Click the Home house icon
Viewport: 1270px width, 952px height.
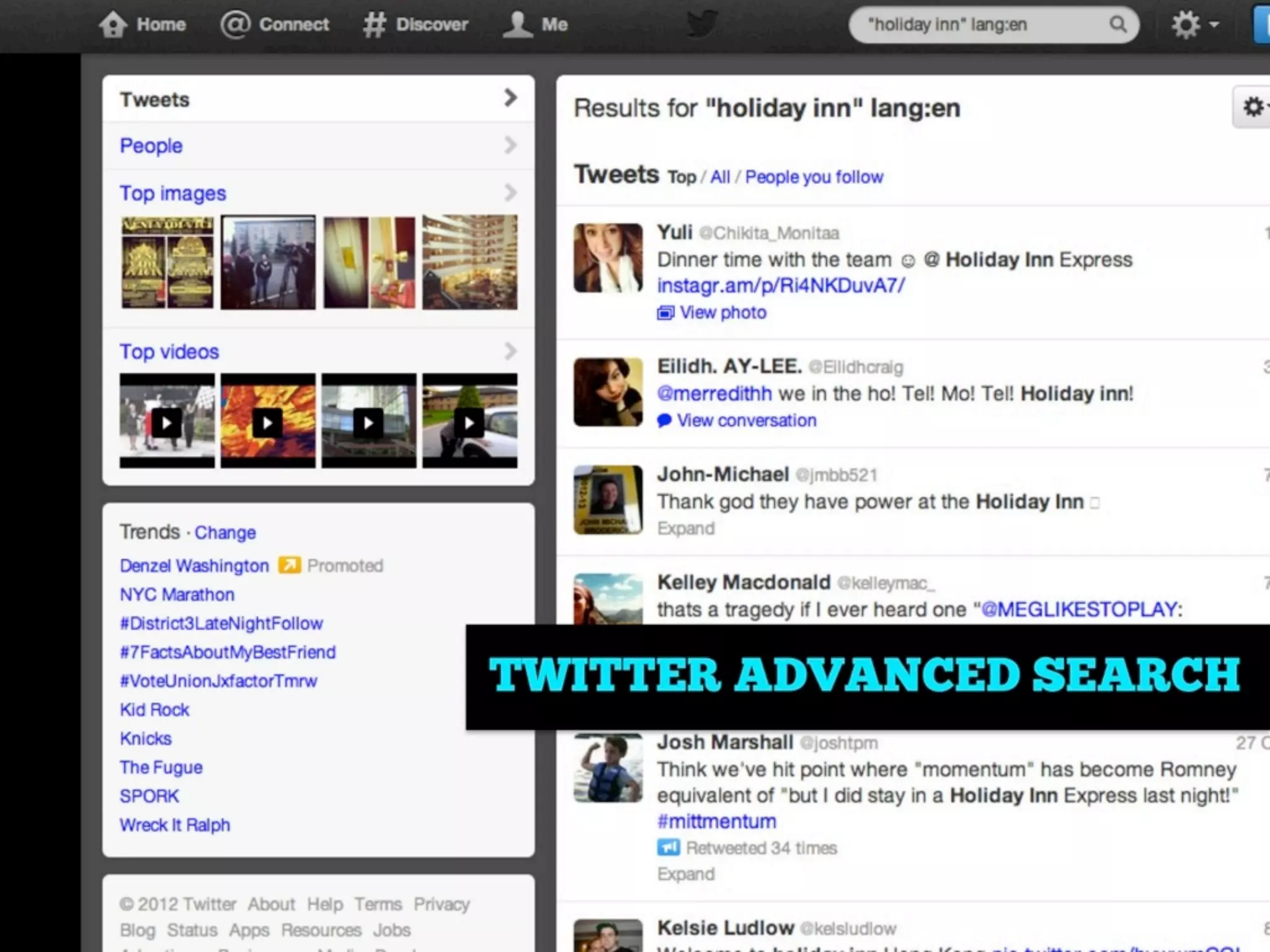coord(113,25)
